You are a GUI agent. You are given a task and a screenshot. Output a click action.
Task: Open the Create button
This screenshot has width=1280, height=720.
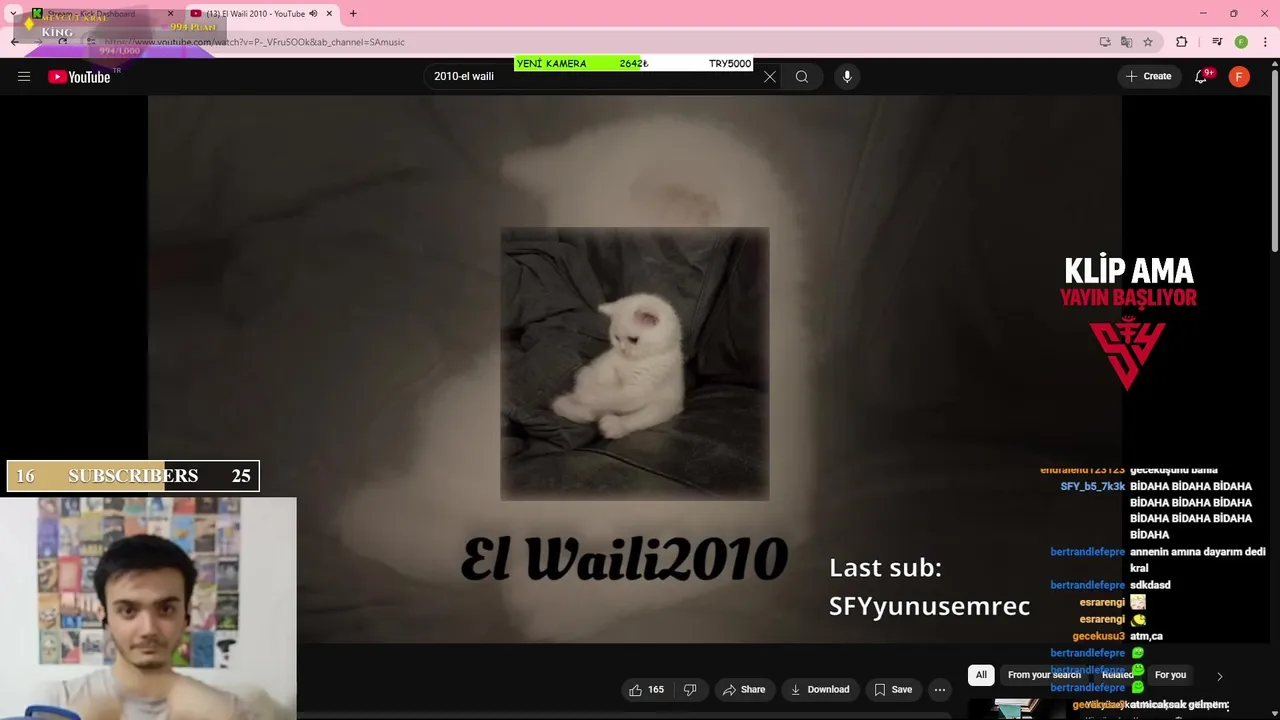tap(1149, 77)
